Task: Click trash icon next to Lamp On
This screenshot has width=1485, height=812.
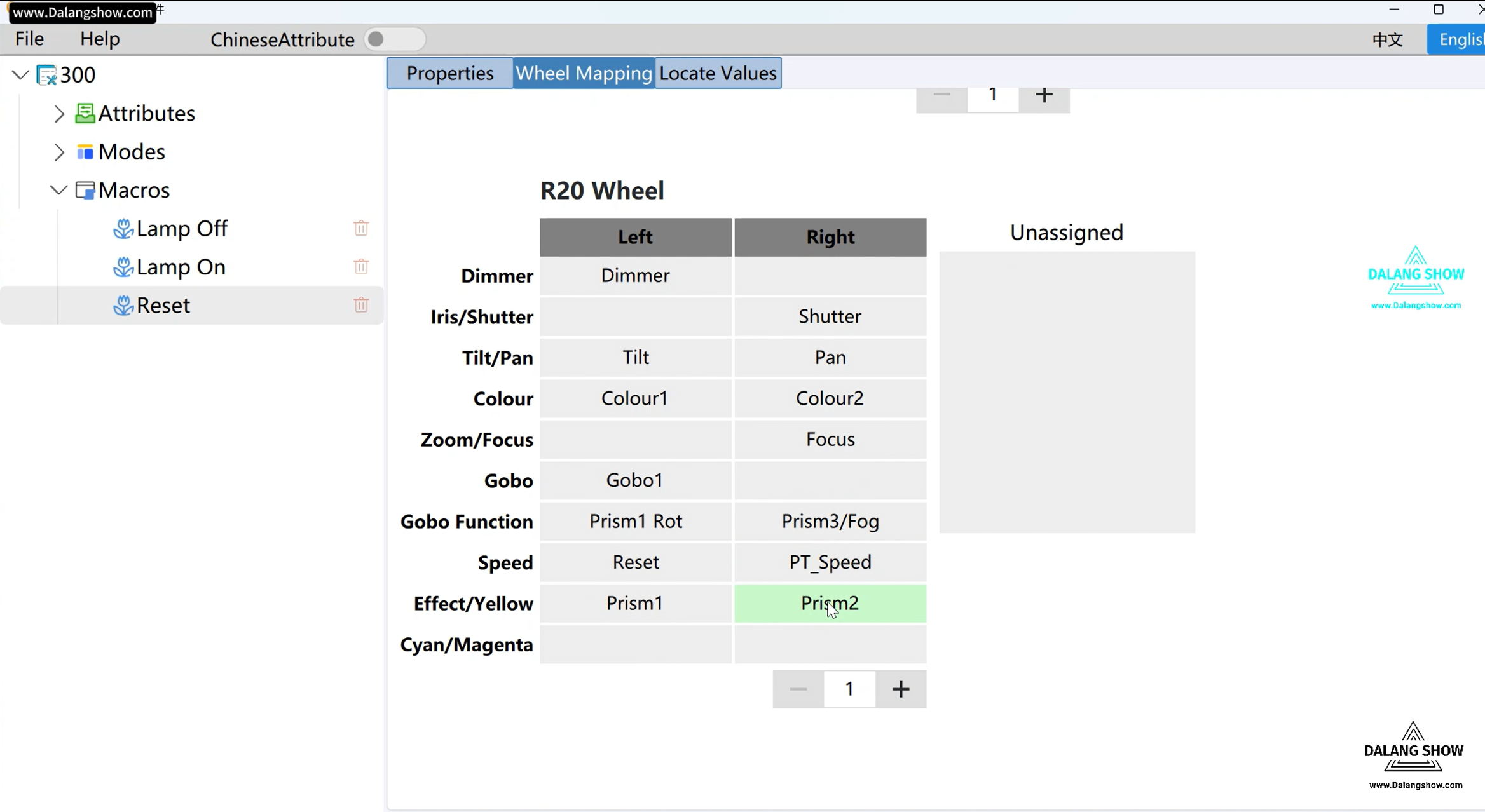Action: (361, 267)
